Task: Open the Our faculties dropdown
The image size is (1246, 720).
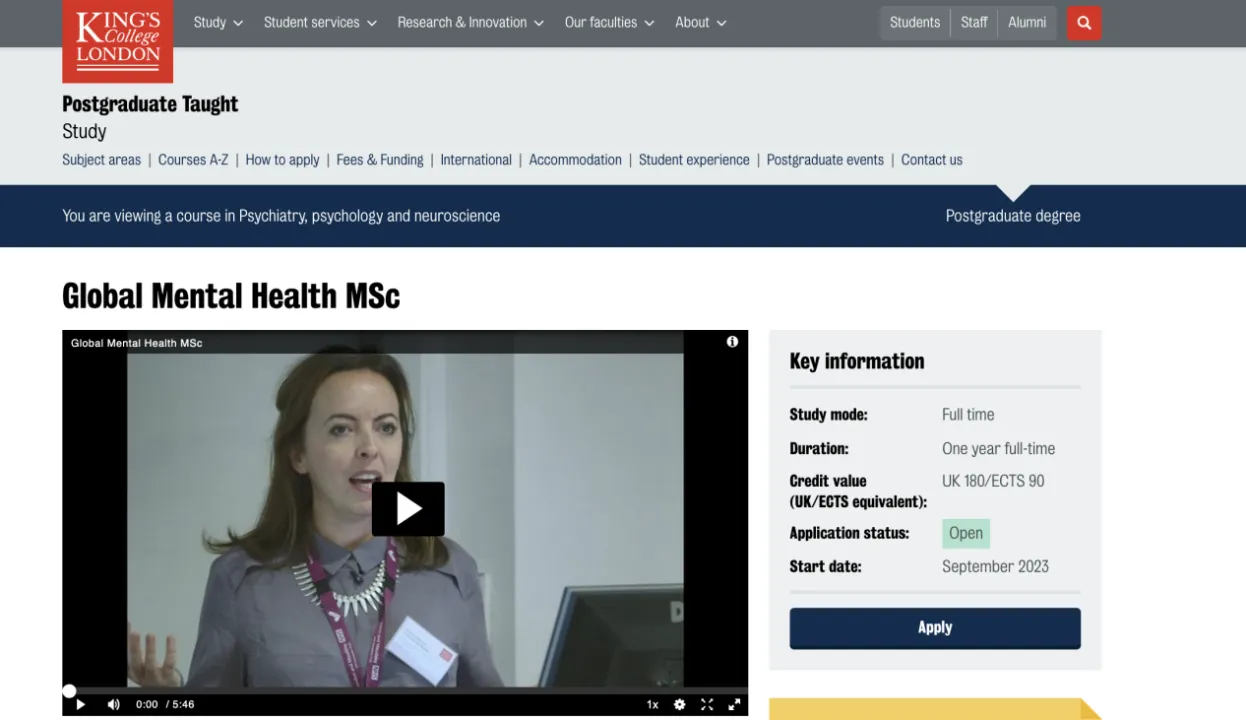Action: coord(609,22)
